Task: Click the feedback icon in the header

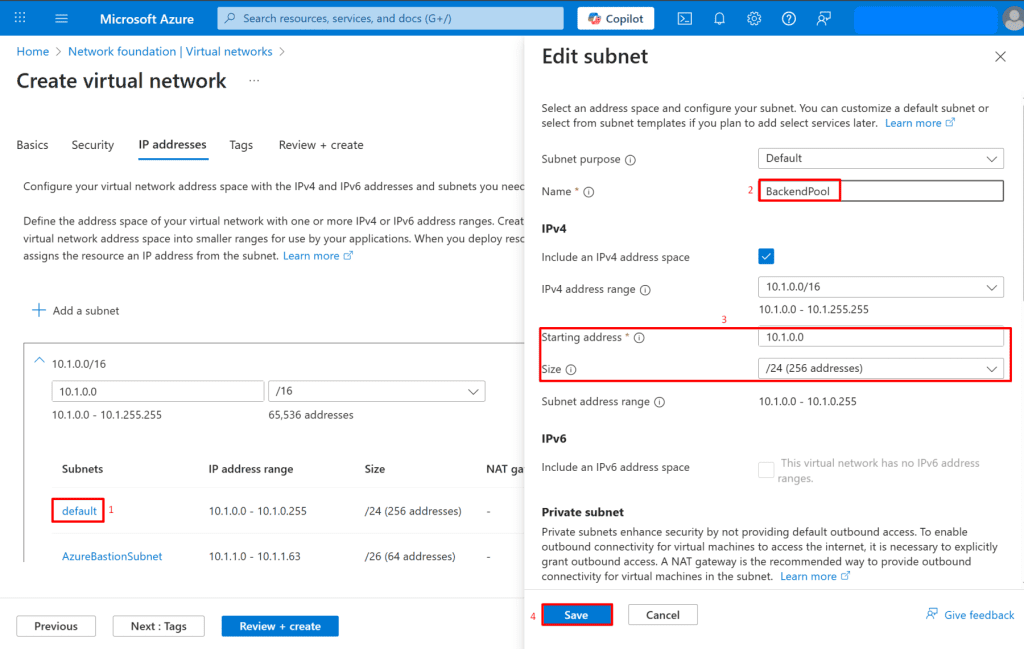Action: (823, 18)
